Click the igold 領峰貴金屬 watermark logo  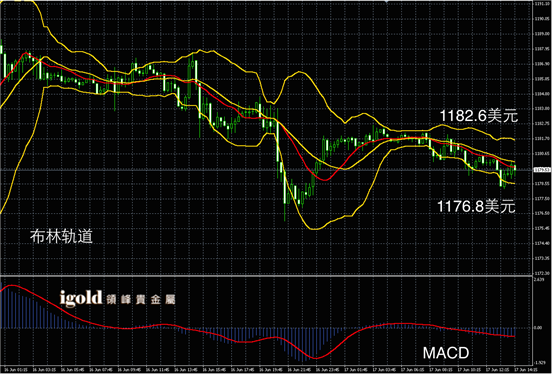(118, 299)
